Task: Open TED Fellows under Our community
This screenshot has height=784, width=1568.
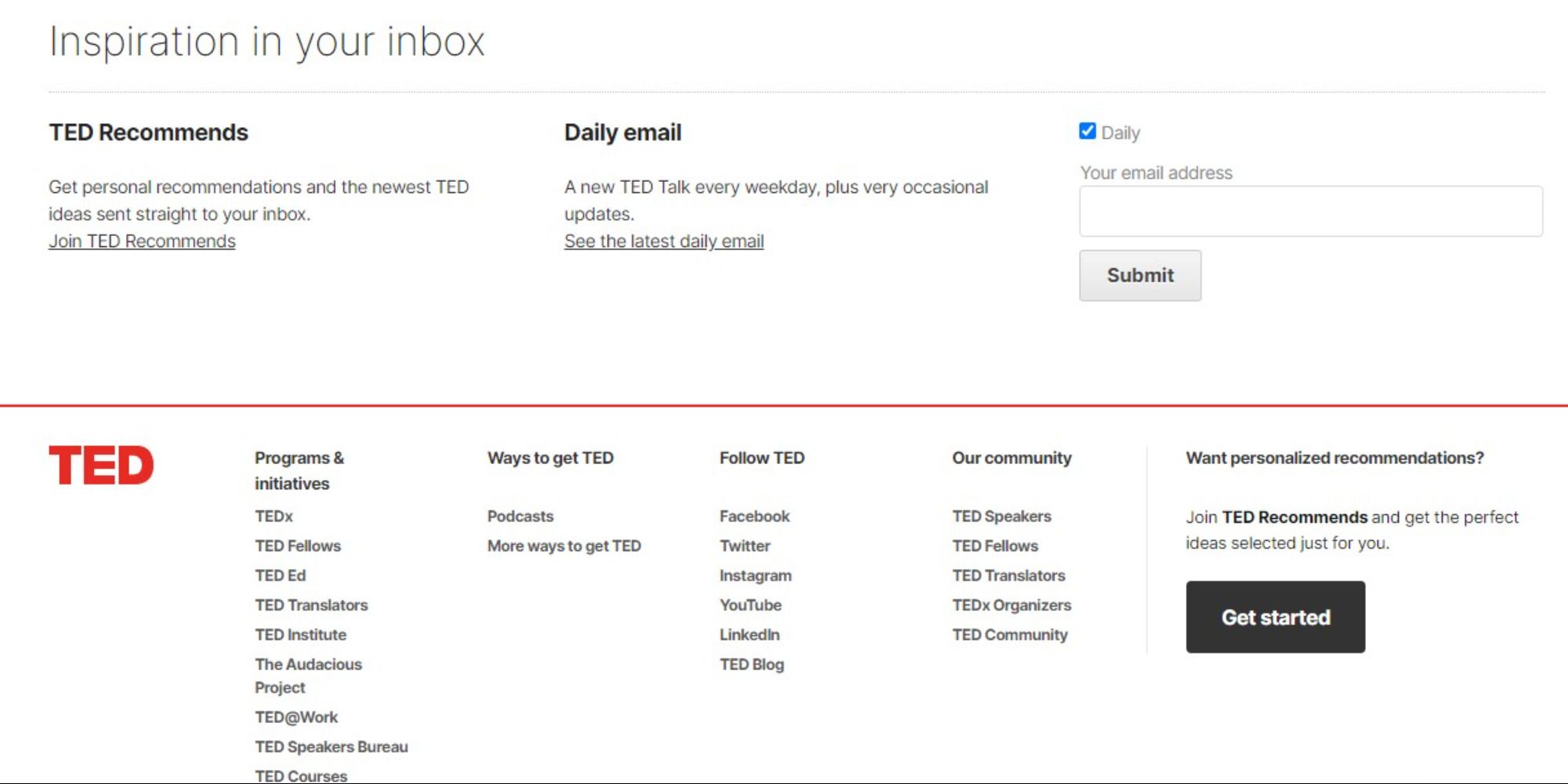Action: click(995, 546)
